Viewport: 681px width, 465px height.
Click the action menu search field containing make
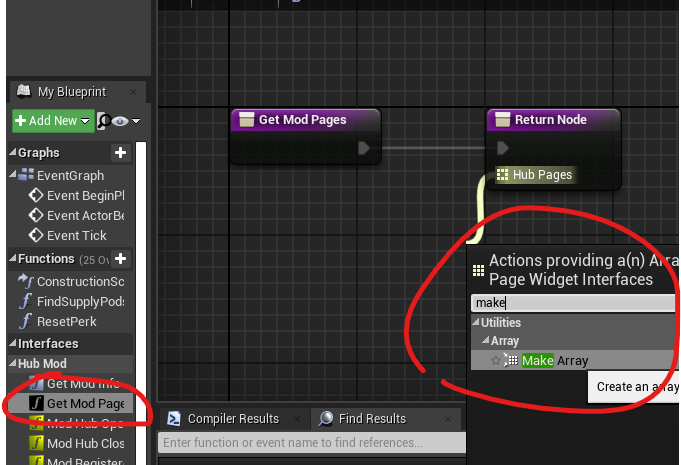pyautogui.click(x=575, y=303)
